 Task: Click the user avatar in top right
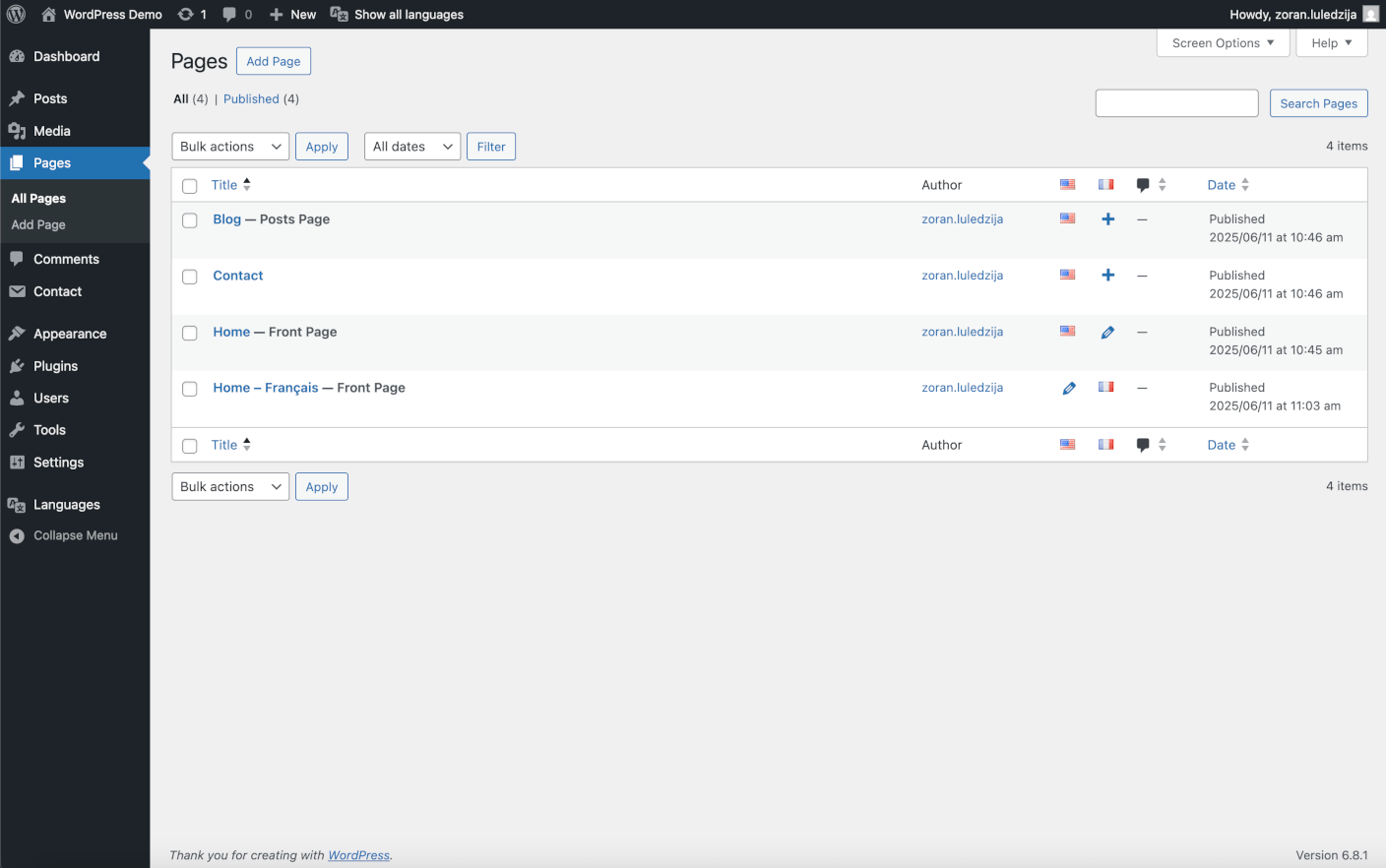[x=1370, y=14]
